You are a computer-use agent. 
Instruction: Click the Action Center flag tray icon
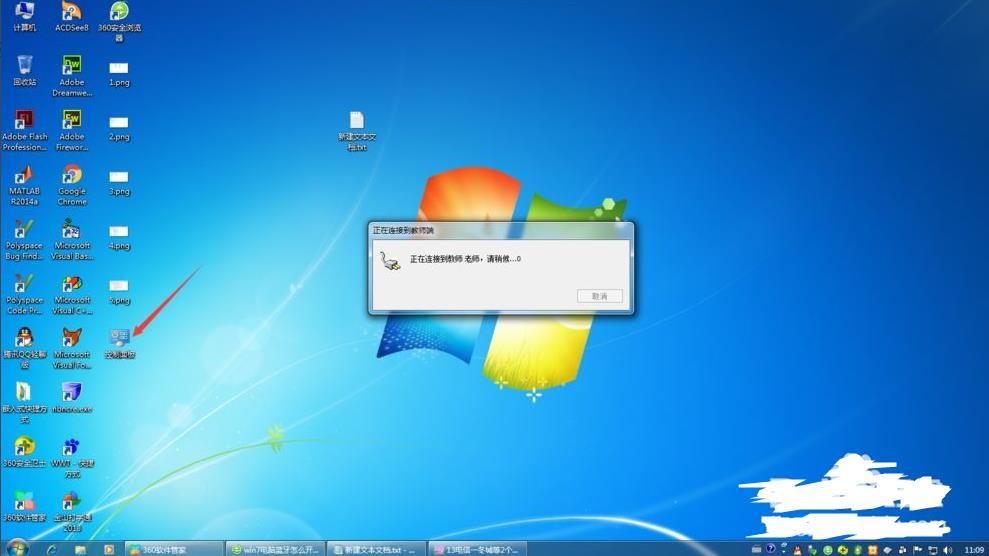click(918, 550)
